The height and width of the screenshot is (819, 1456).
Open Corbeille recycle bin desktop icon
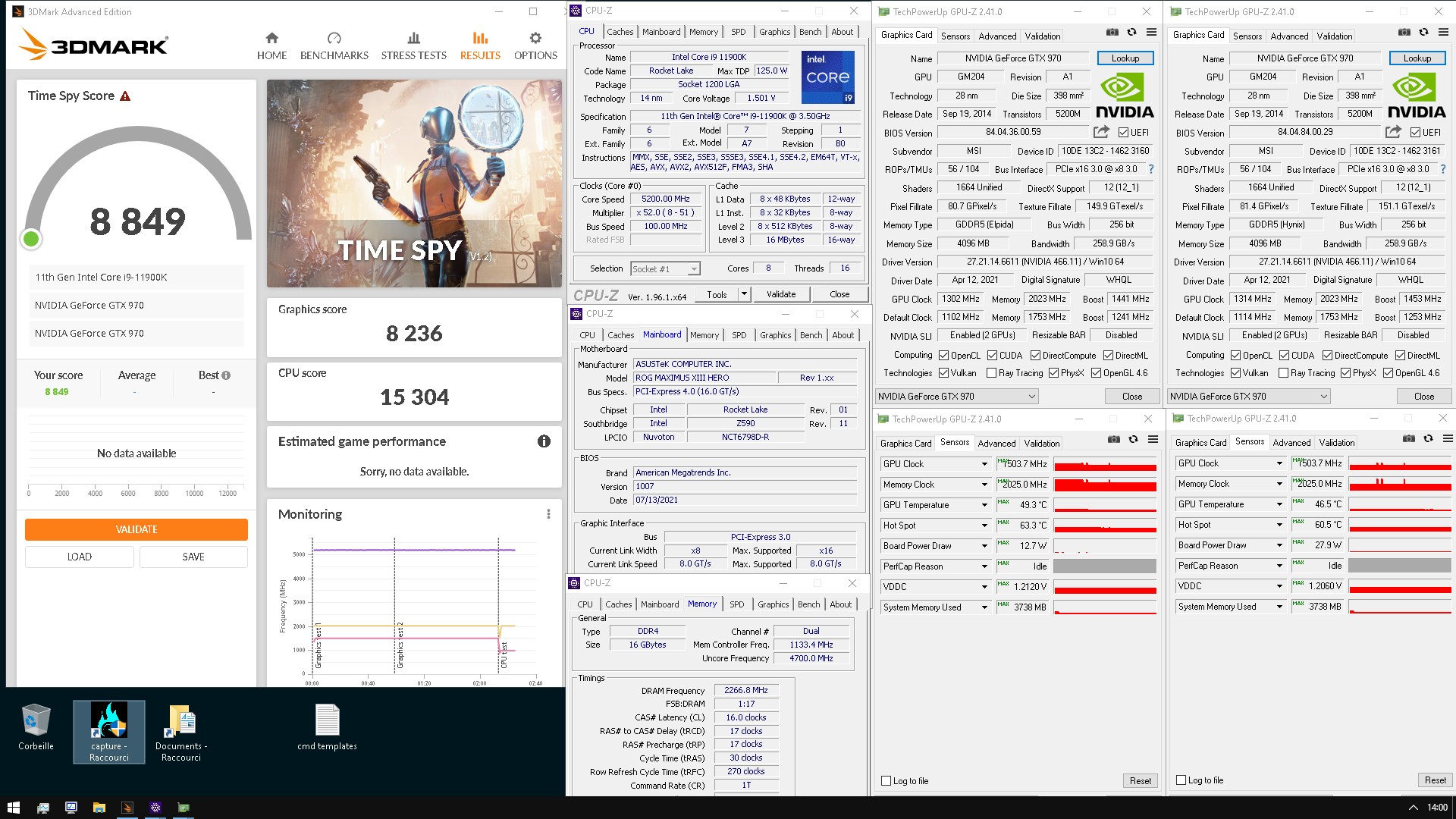tap(36, 726)
